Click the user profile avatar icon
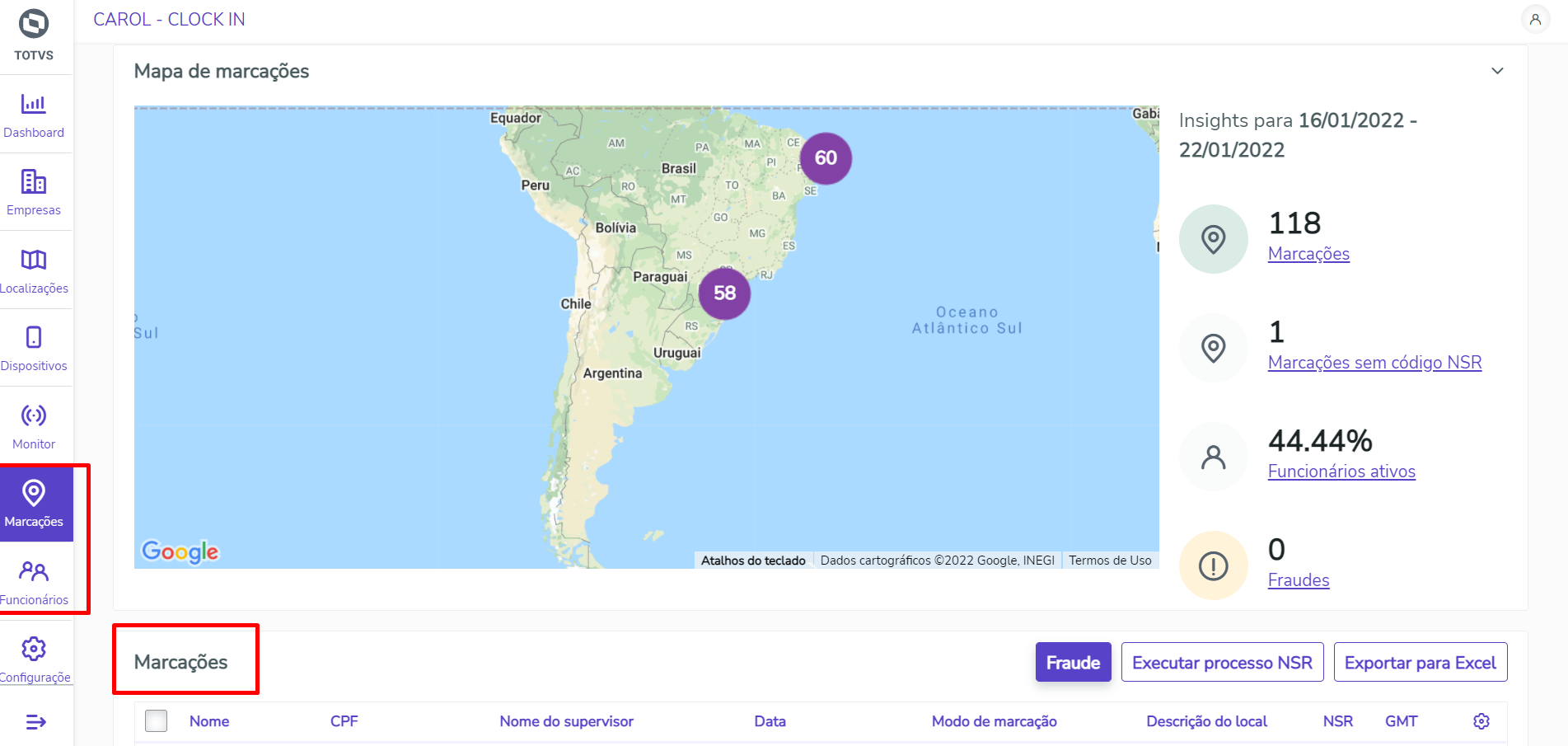 (1535, 20)
